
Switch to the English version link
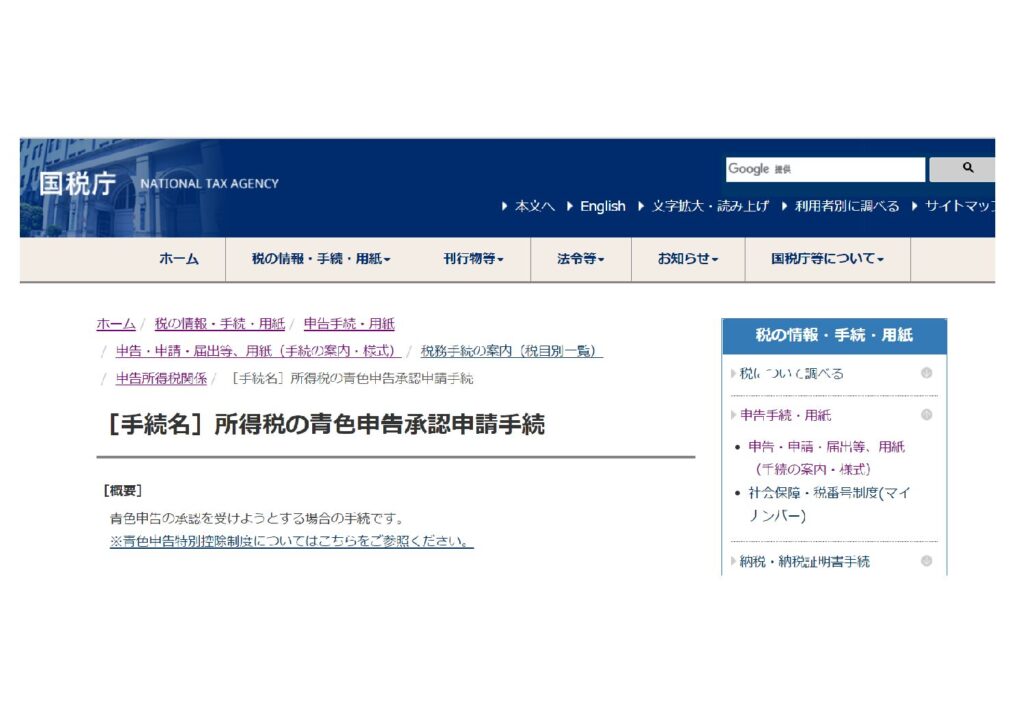[602, 206]
